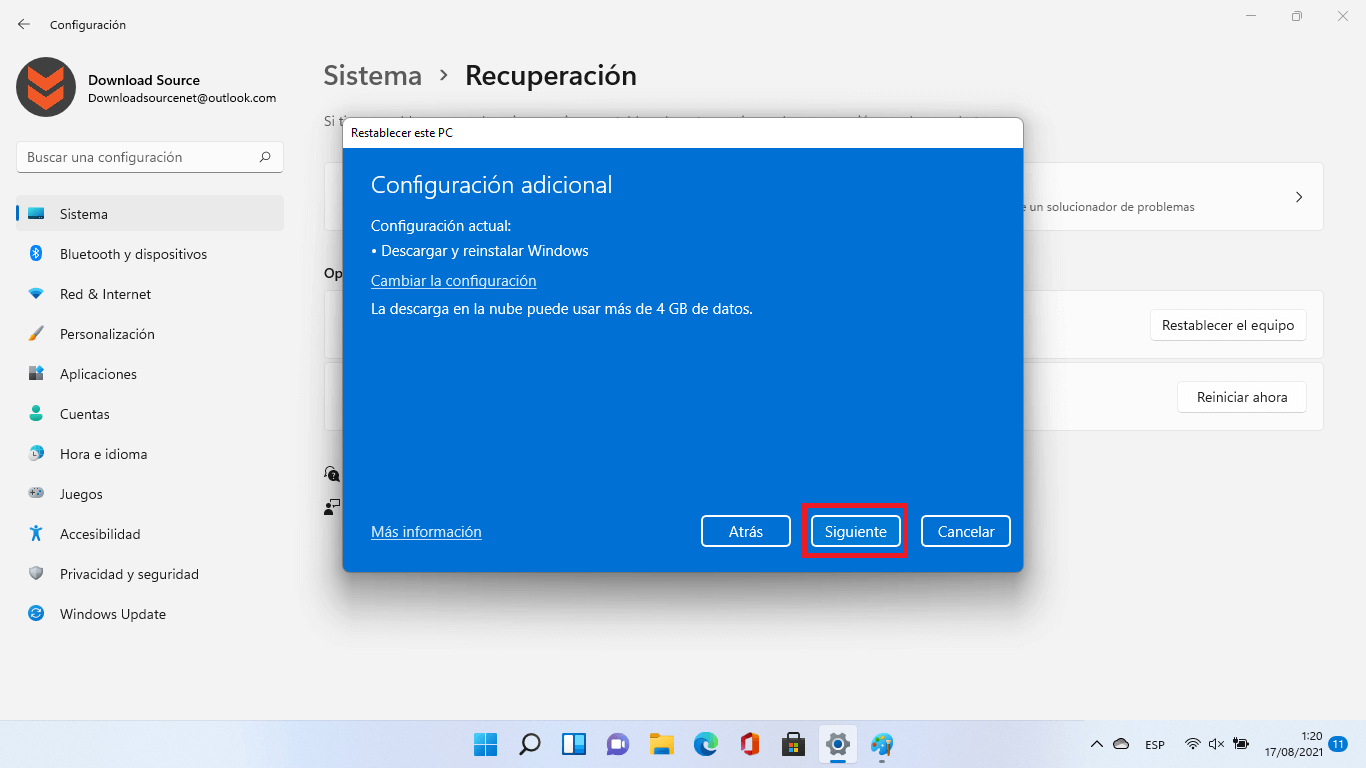
Task: Click the muted volume tray icon
Action: [x=1217, y=744]
